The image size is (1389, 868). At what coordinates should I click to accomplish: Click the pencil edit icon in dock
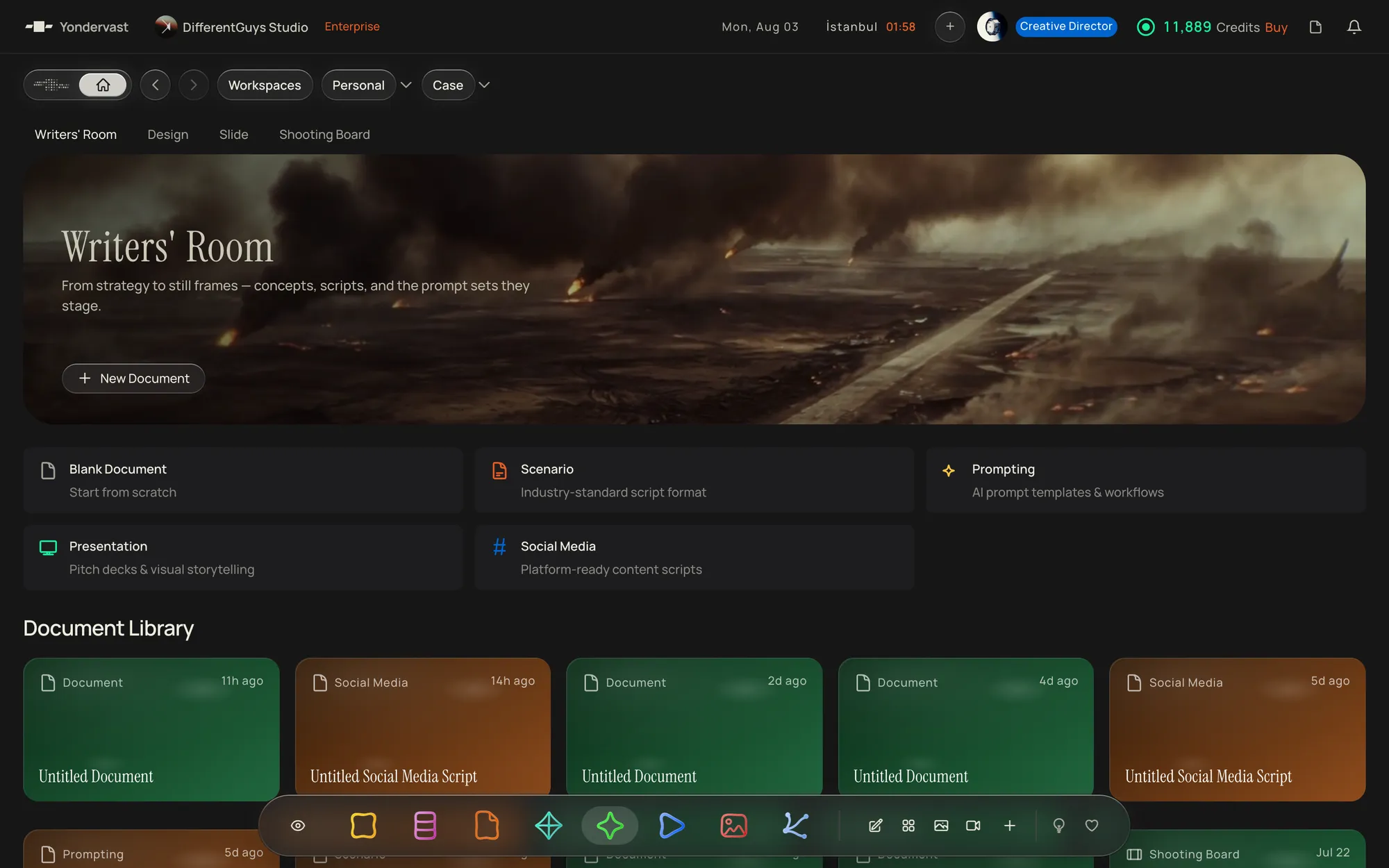click(876, 826)
